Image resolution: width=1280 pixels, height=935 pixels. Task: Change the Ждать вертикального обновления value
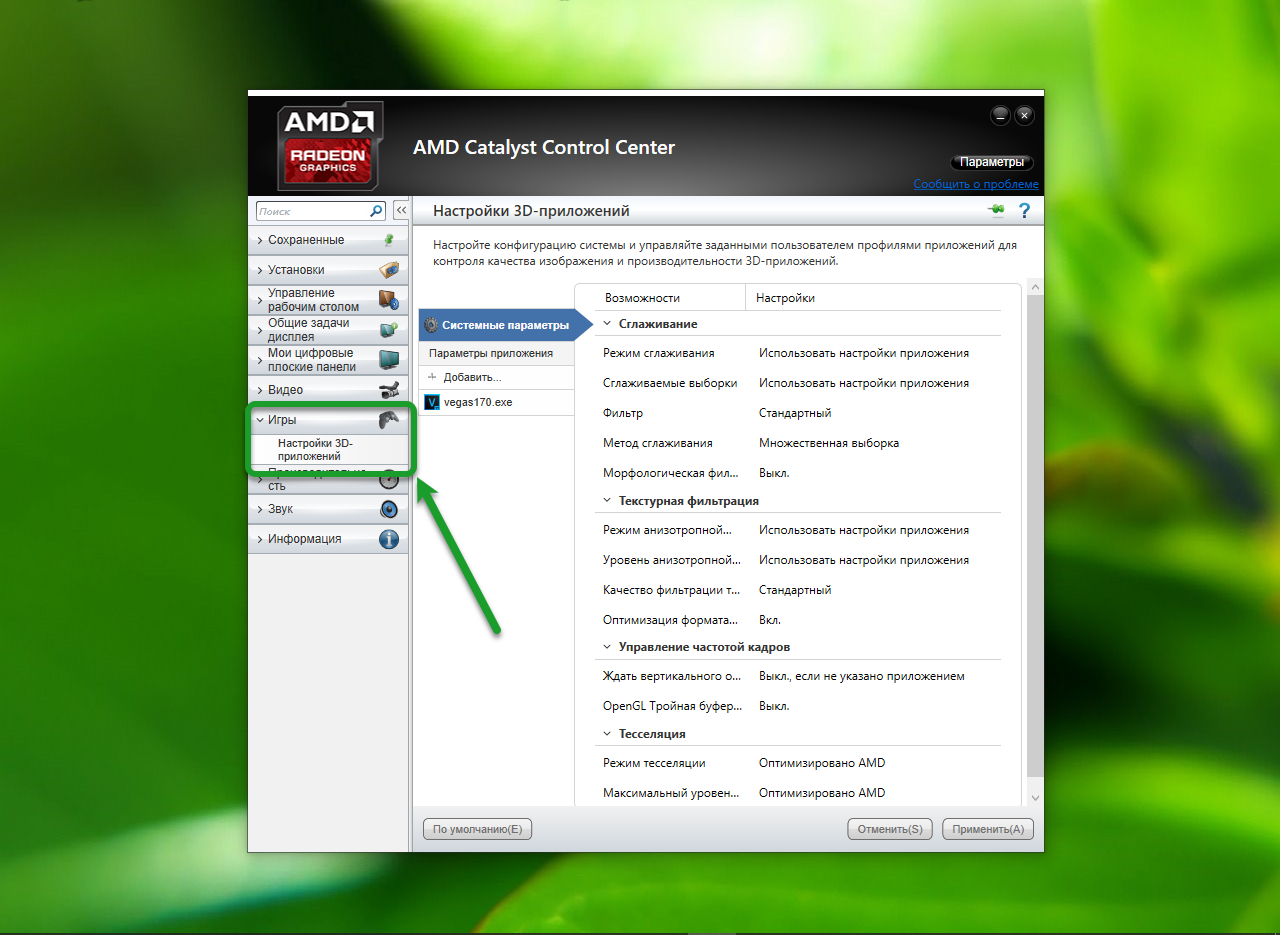click(862, 676)
